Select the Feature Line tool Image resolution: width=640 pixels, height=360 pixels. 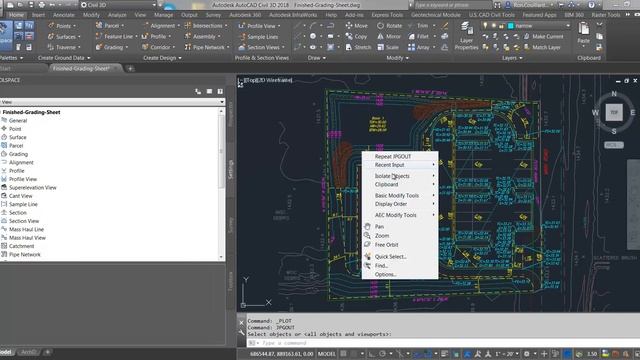pos(116,36)
